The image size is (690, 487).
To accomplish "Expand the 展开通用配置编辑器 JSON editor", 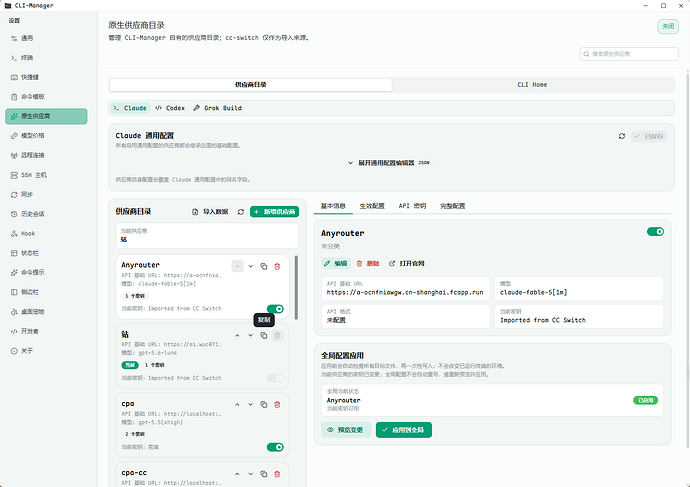I will 389,163.
